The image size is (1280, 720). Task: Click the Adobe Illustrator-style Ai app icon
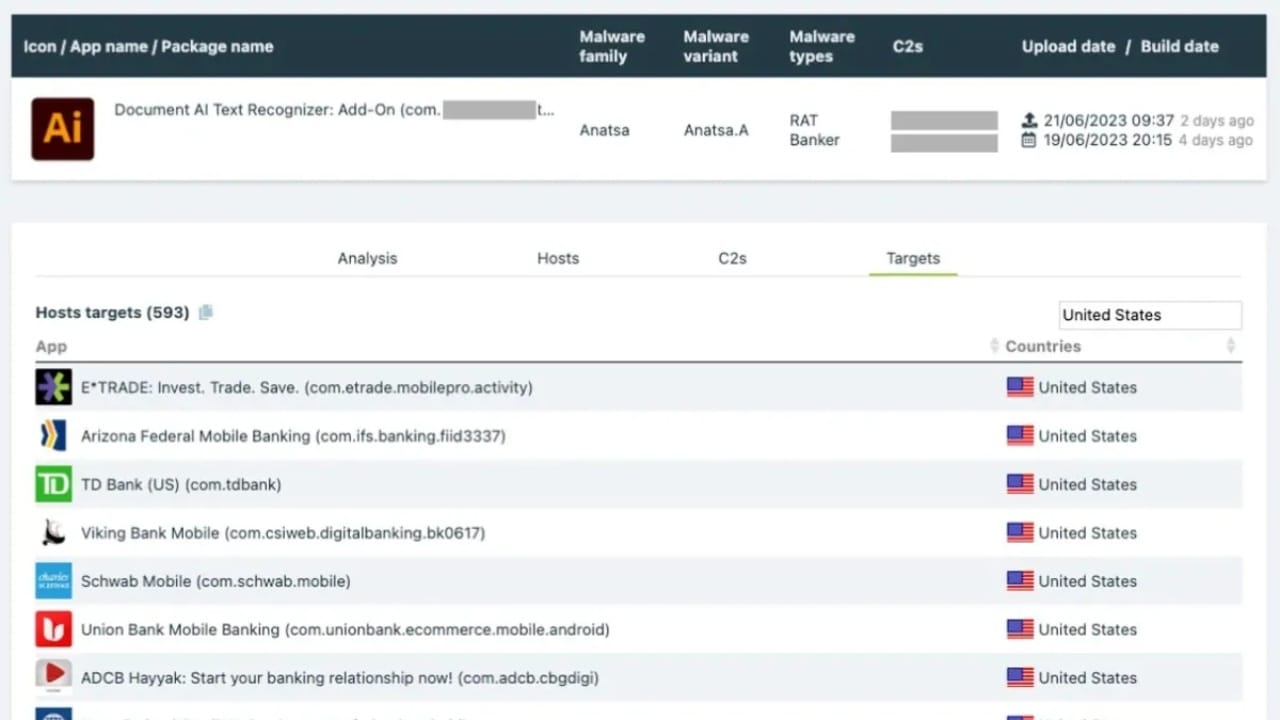63,129
